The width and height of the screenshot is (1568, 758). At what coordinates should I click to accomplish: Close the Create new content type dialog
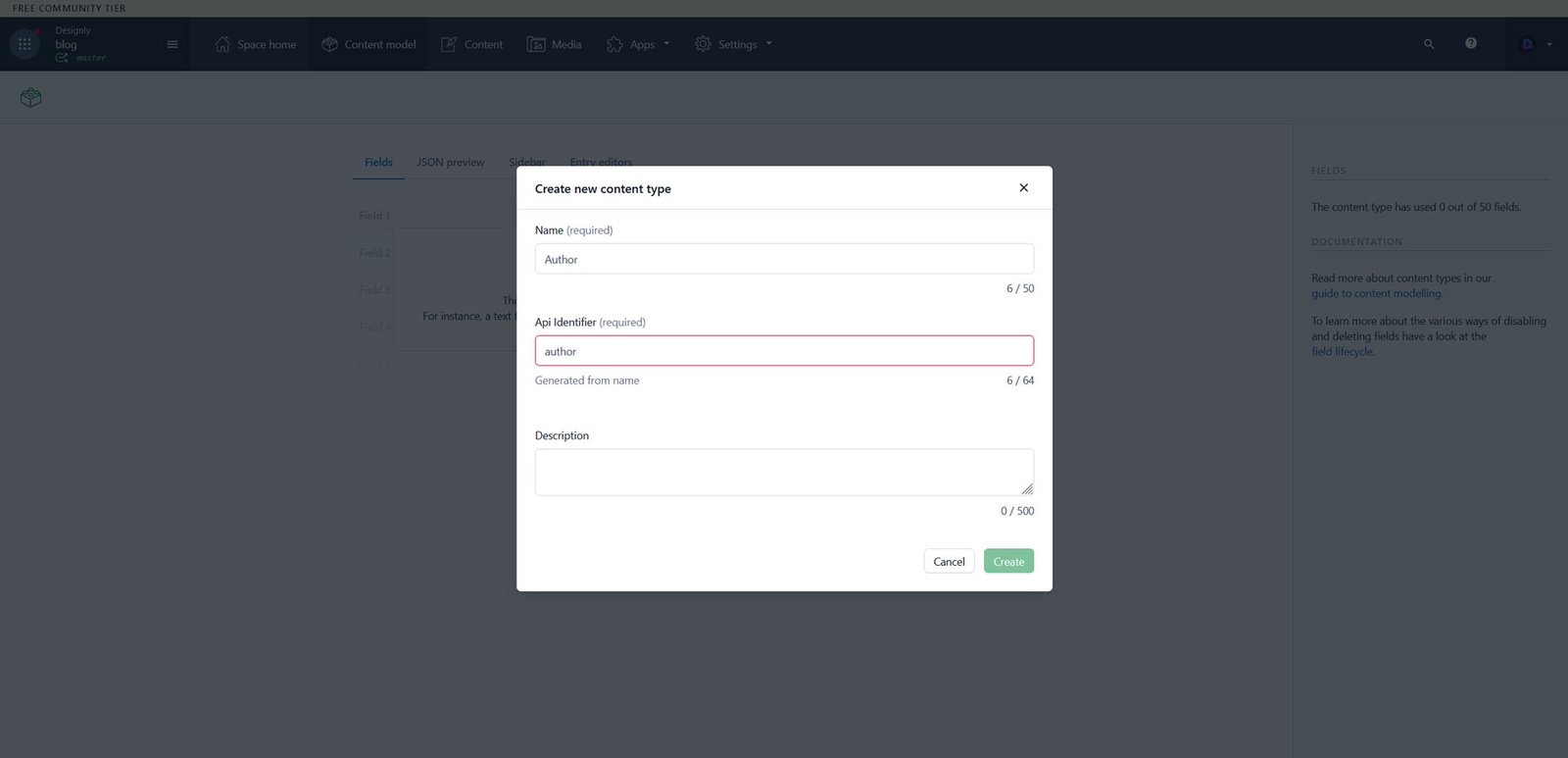tap(1024, 187)
